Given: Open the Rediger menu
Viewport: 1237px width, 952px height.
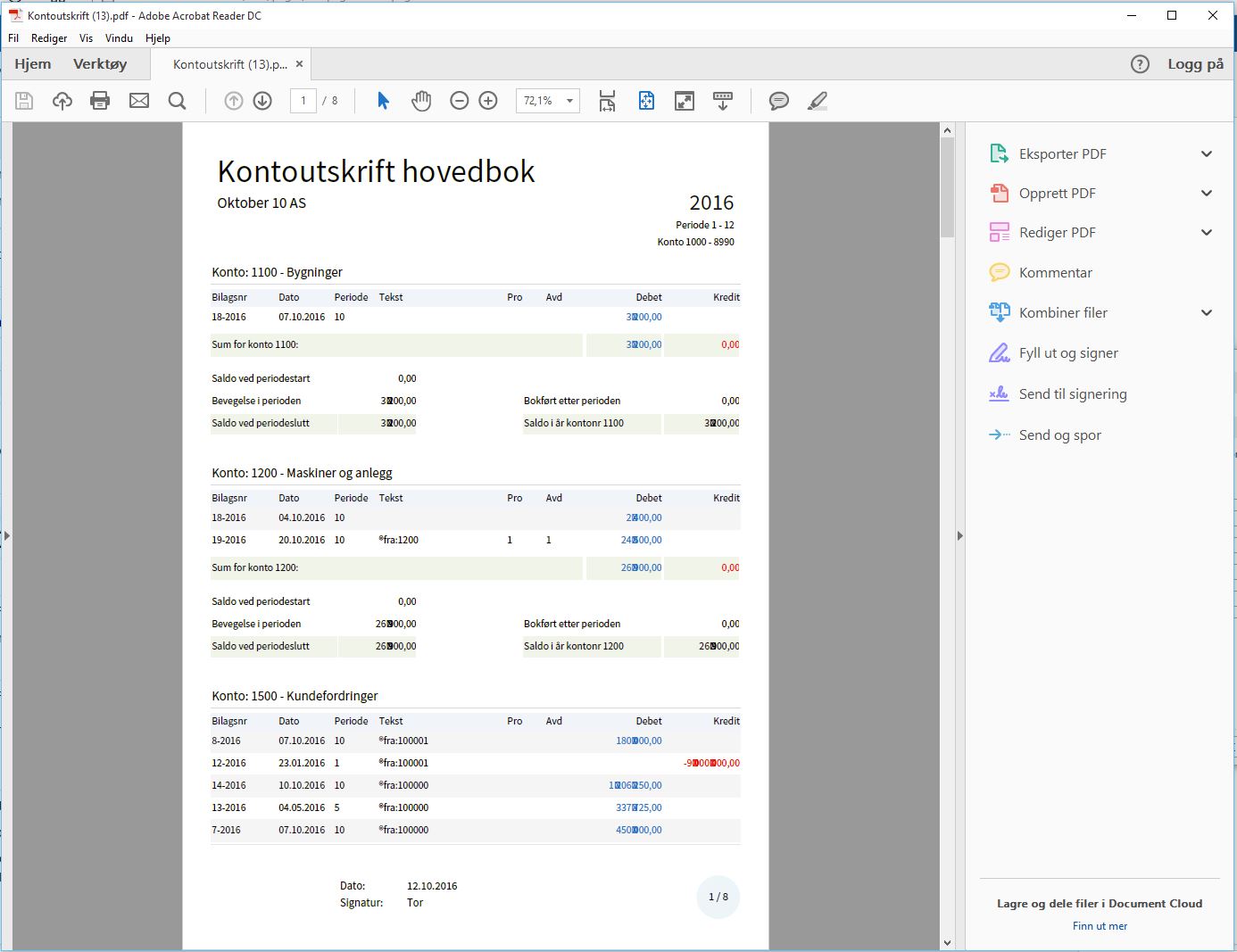Looking at the screenshot, I should (49, 38).
